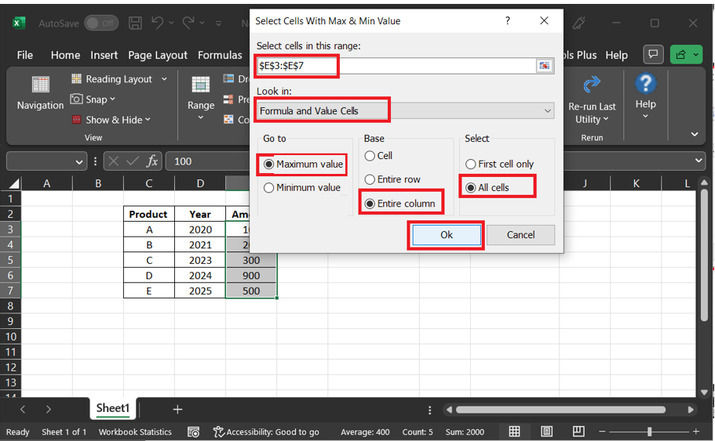Click the Select cells range input field
This screenshot has width=715, height=441.
[395, 66]
